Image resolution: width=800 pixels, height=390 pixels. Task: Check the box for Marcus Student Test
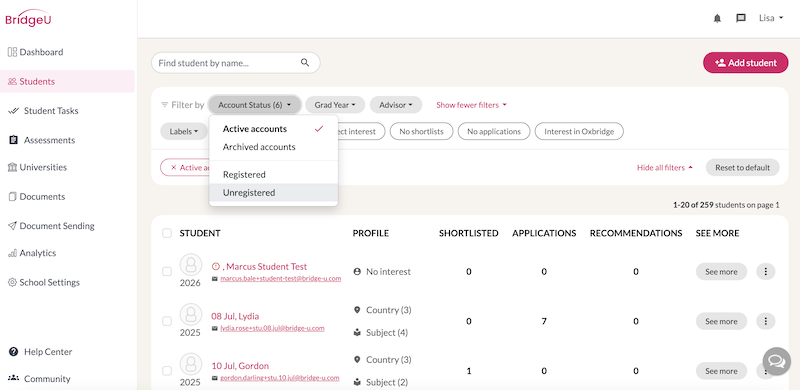pyautogui.click(x=167, y=272)
